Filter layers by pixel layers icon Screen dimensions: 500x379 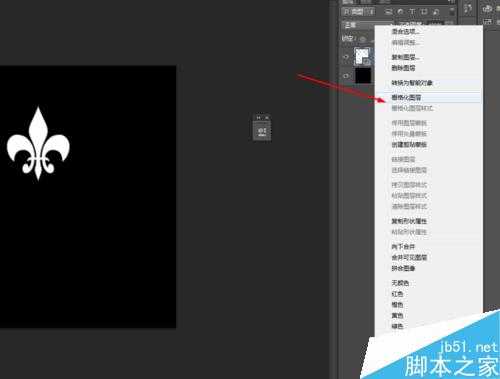[x=389, y=12]
